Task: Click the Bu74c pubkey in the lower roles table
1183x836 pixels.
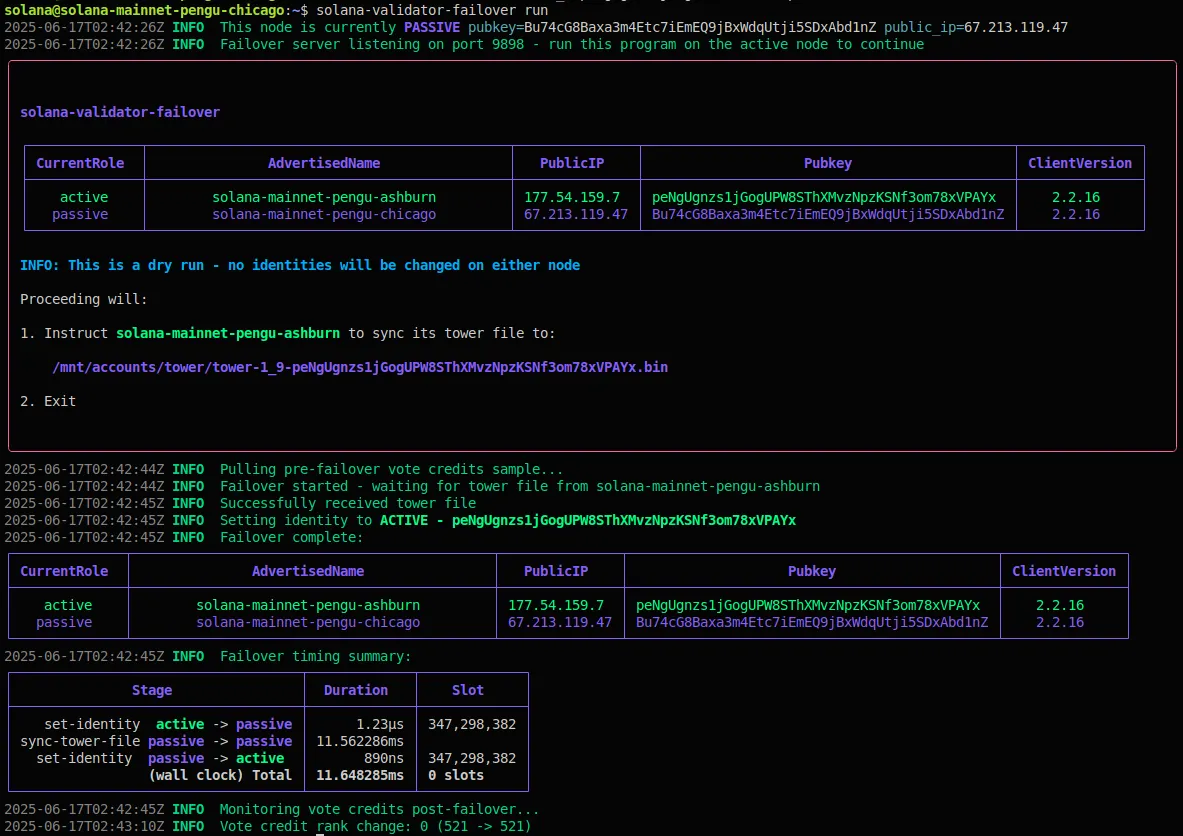Action: (812, 622)
